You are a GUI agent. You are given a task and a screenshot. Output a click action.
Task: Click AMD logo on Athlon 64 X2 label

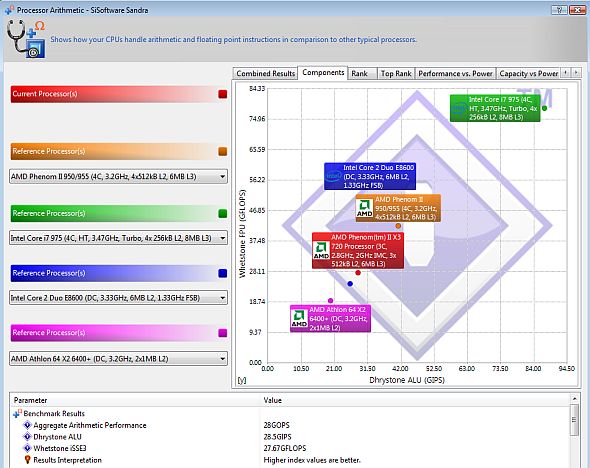click(299, 318)
